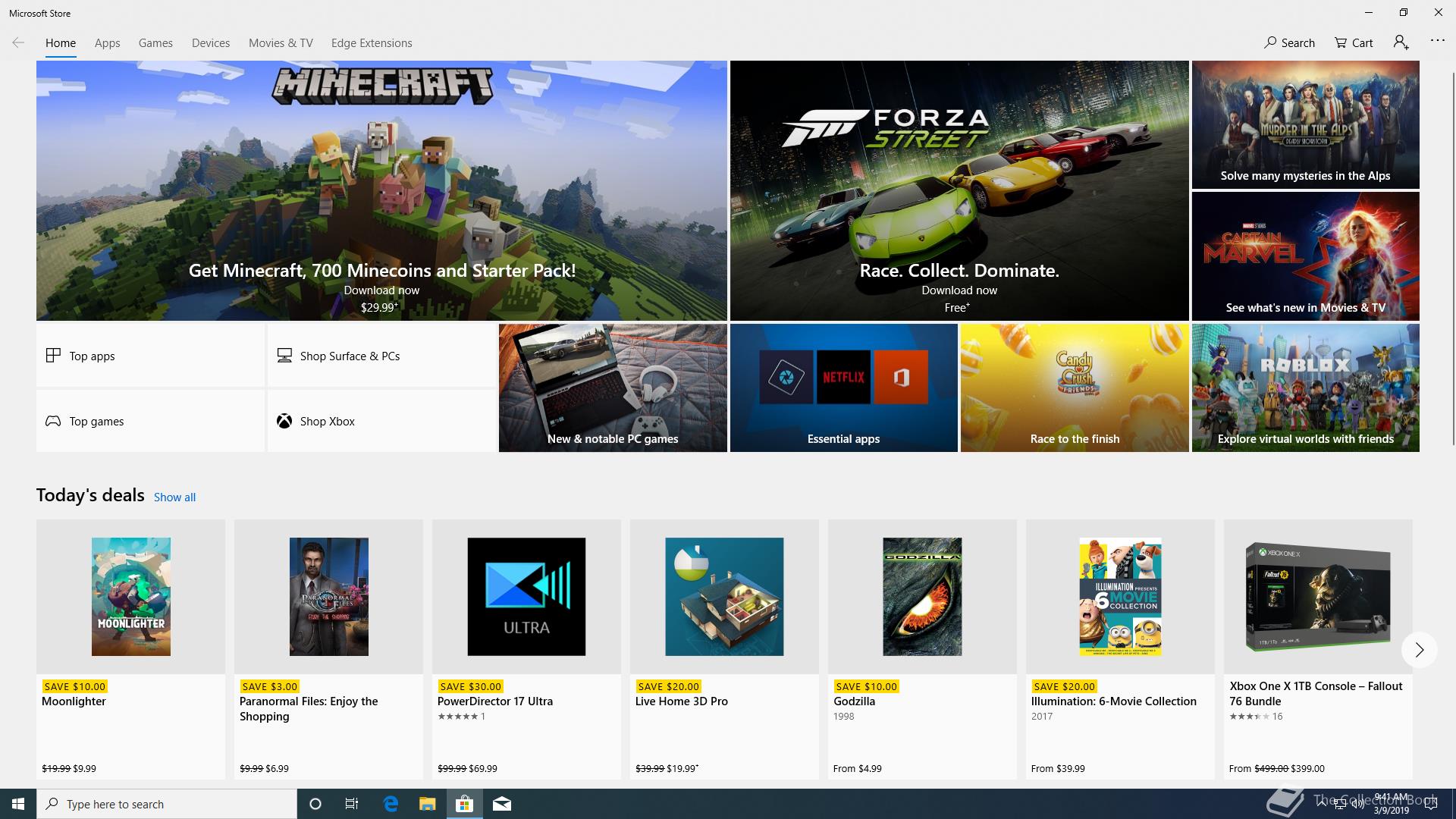Image resolution: width=1456 pixels, height=819 pixels.
Task: Open the Top games tile
Action: (x=150, y=421)
